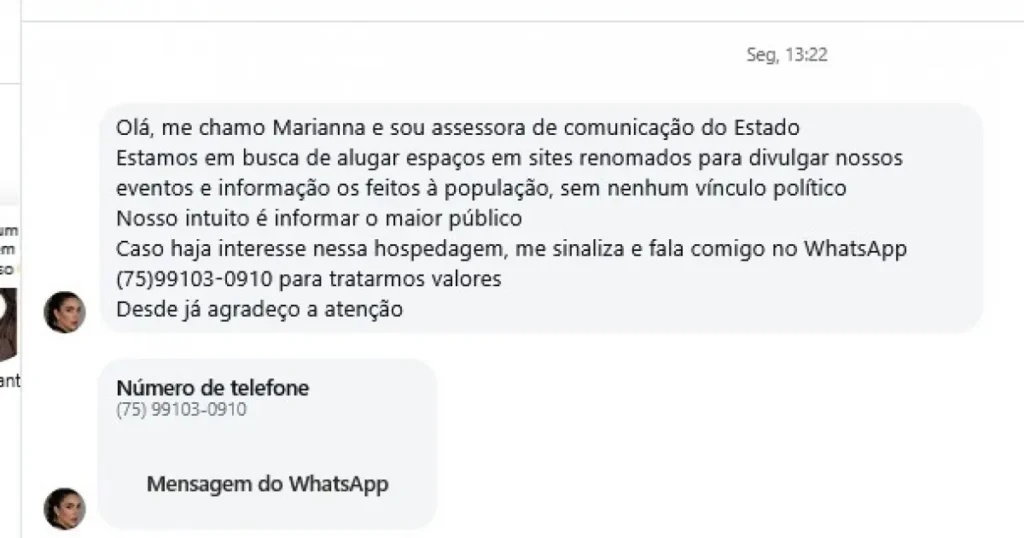Image resolution: width=1024 pixels, height=538 pixels.
Task: Click the Desde já agradeço a atenção line
Action: tap(259, 309)
